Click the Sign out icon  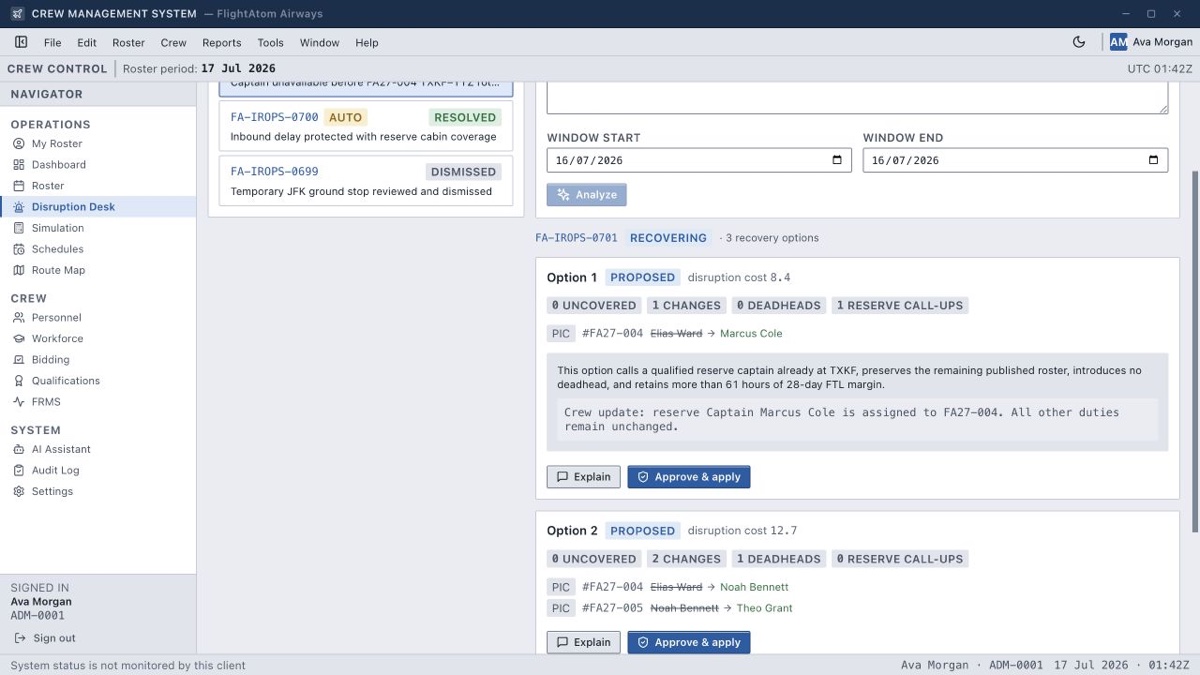tap(20, 638)
